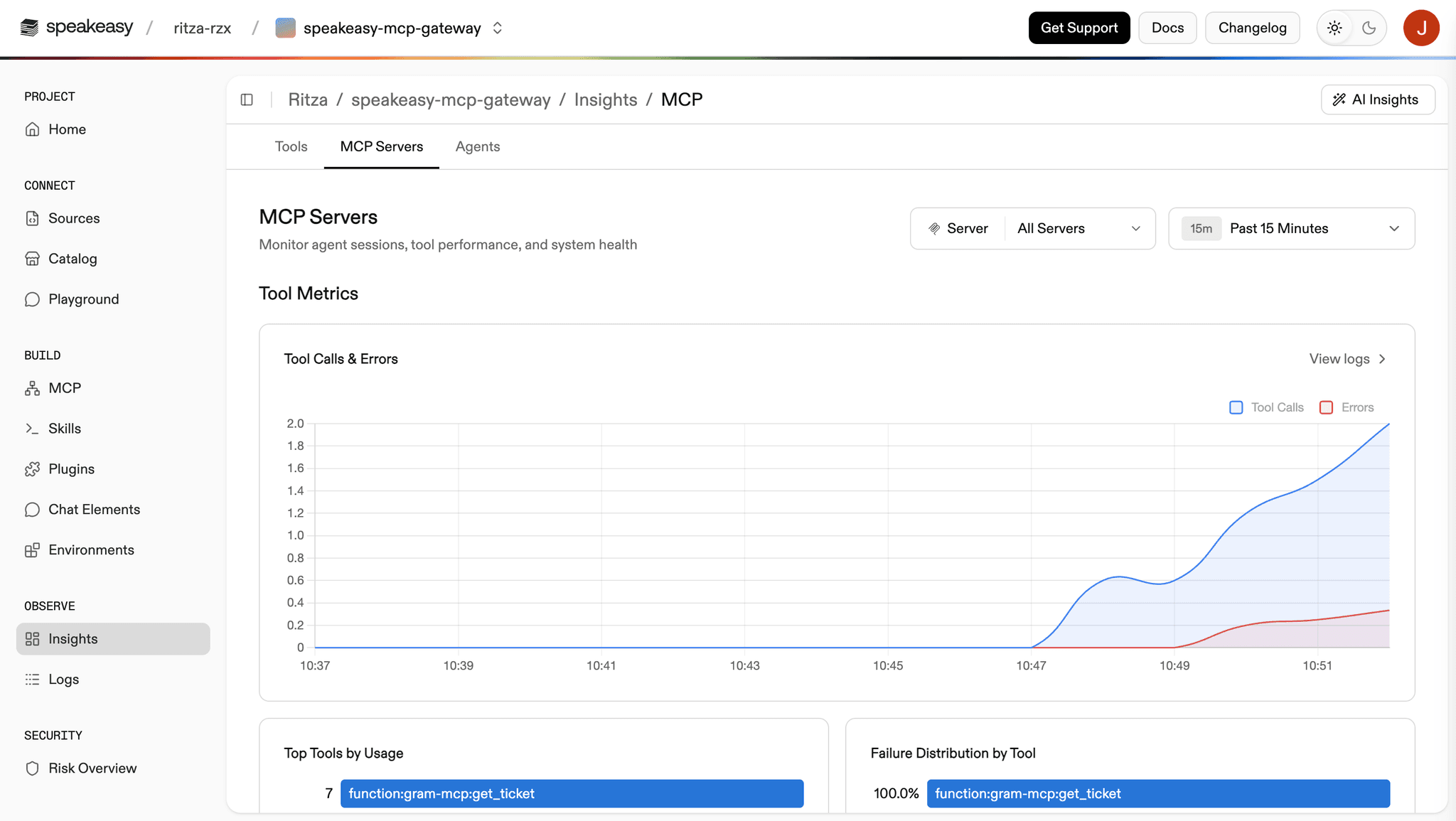This screenshot has height=821, width=1456.
Task: Click the Risk Overview shield icon
Action: [x=32, y=768]
